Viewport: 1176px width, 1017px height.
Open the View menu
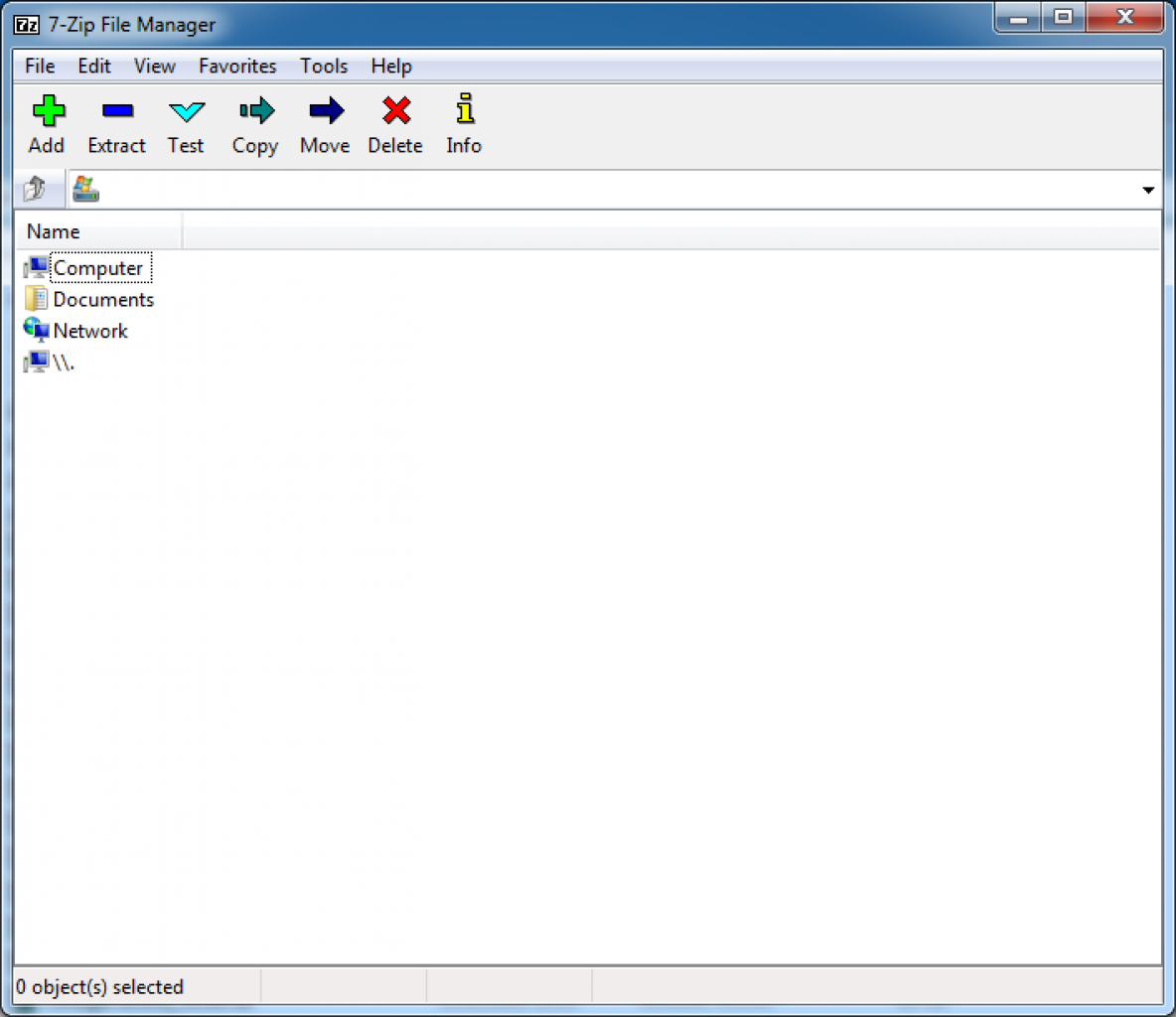click(x=155, y=66)
